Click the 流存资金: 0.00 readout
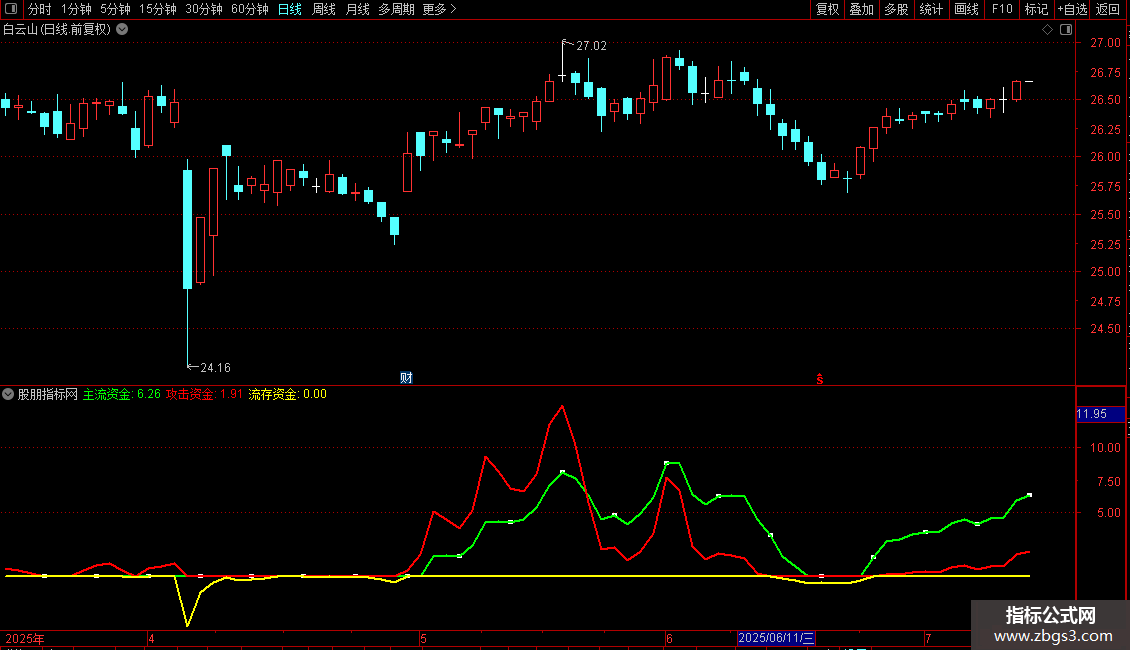 (288, 394)
